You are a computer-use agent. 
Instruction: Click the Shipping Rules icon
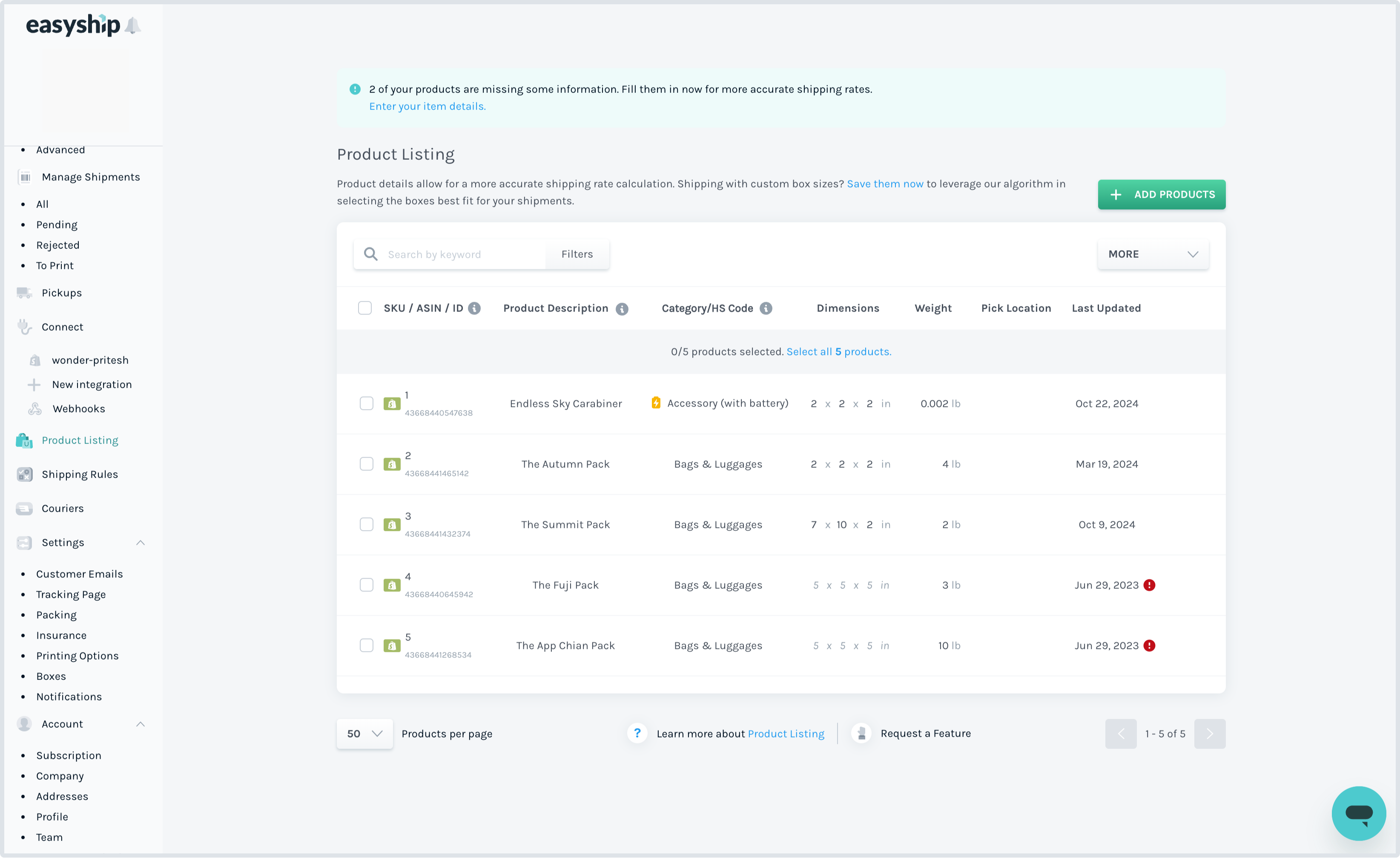tap(24, 475)
